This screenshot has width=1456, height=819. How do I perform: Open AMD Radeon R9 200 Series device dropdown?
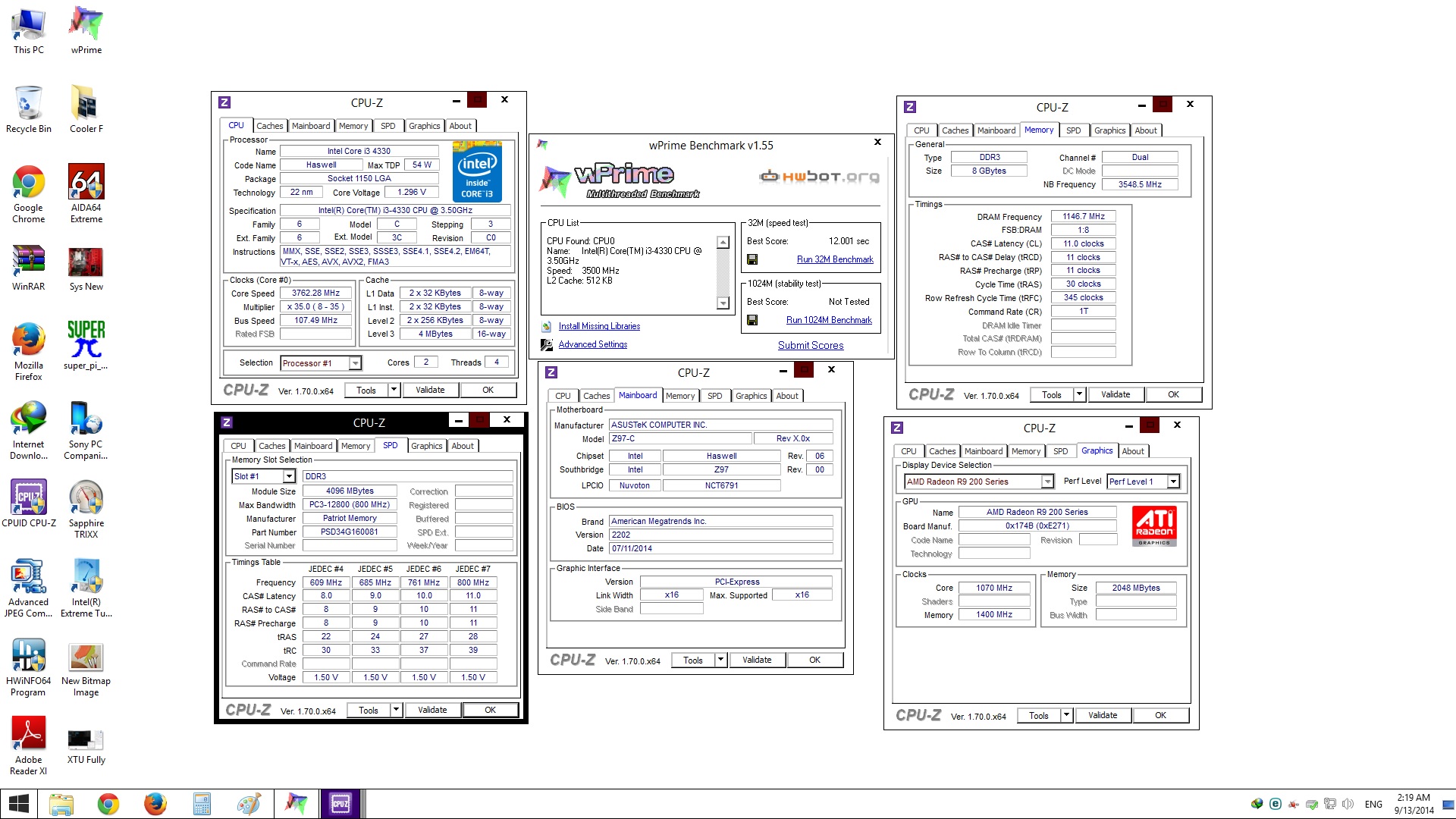[x=1047, y=482]
